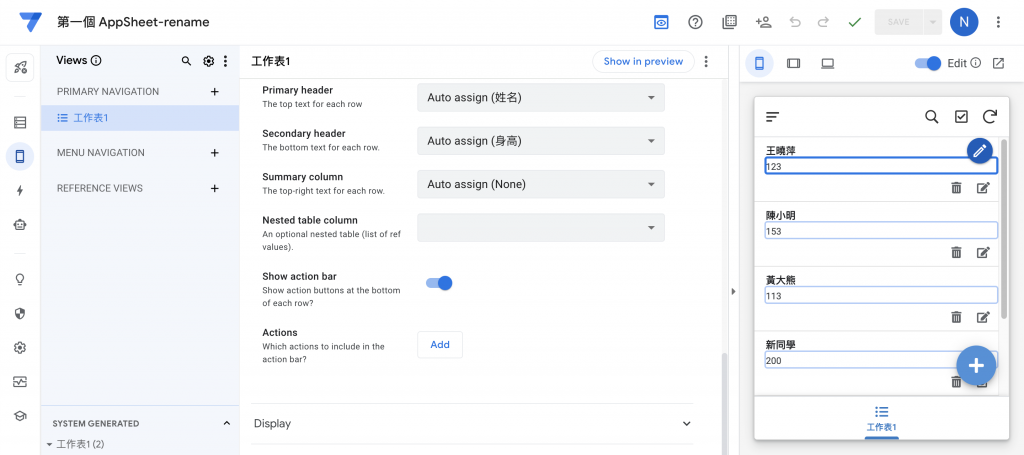Search views with the magnifier icon
The height and width of the screenshot is (455, 1024).
point(186,61)
